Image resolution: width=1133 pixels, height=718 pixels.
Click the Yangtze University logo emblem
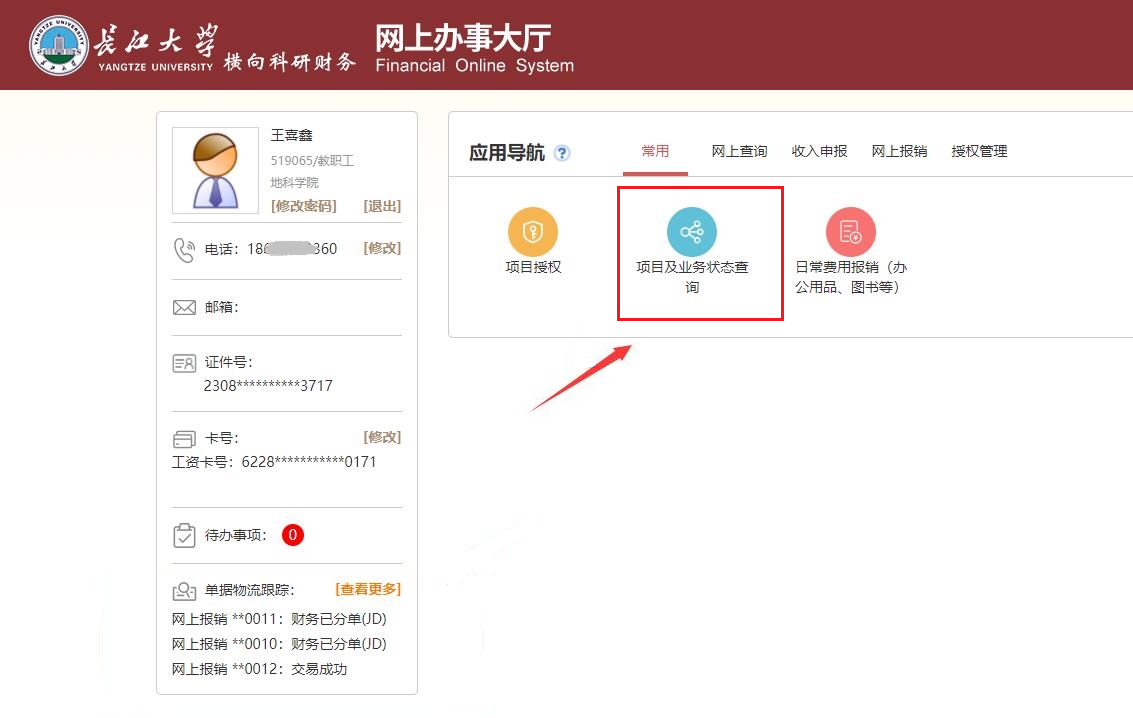[58, 45]
